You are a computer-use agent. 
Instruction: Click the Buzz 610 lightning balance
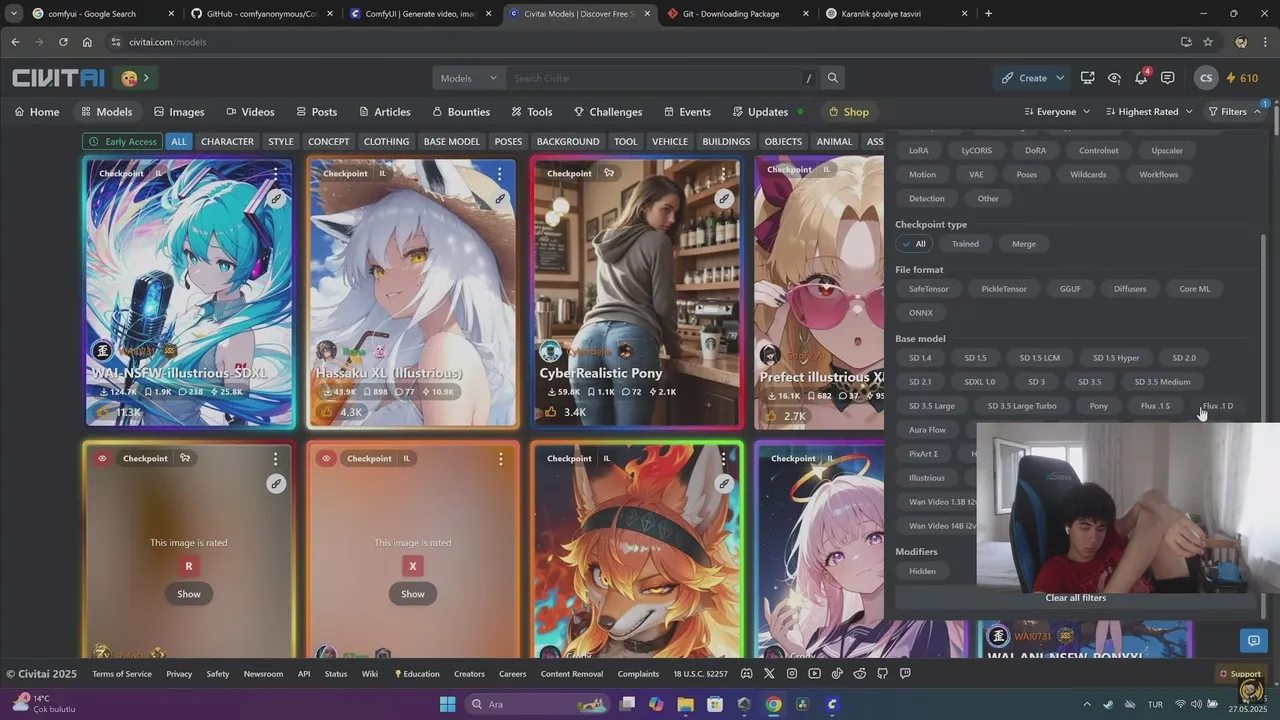pos(1241,78)
